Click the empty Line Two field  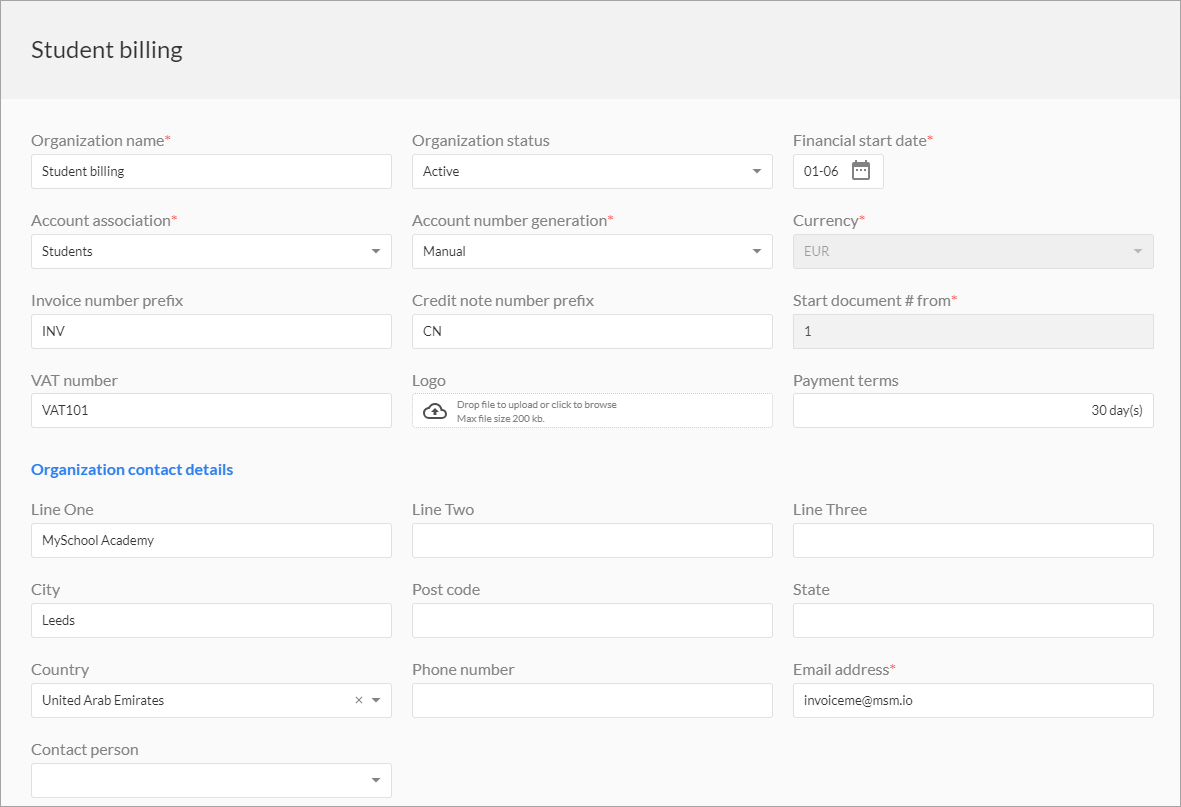(x=592, y=540)
